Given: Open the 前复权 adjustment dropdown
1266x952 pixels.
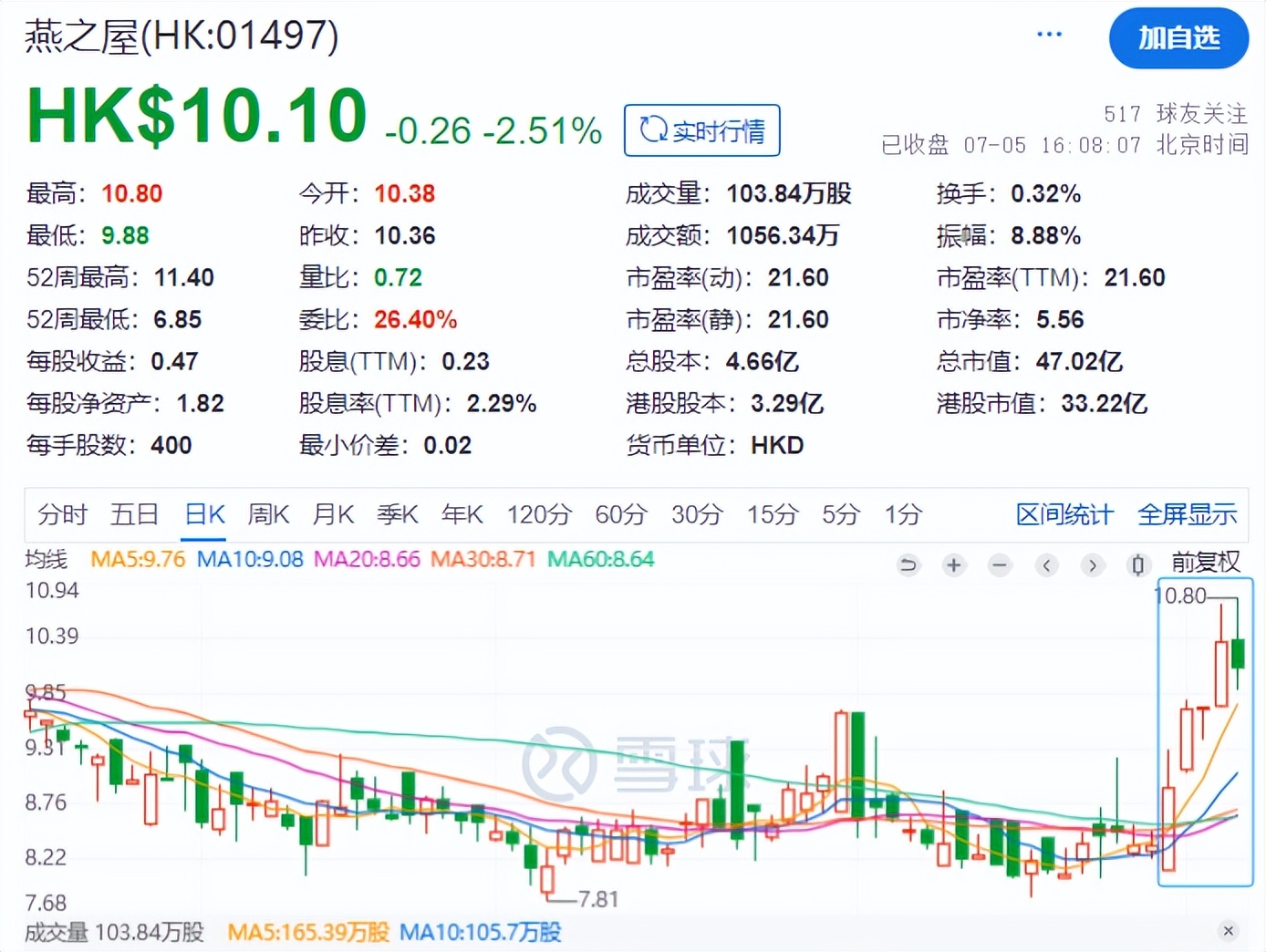Looking at the screenshot, I should [1205, 563].
